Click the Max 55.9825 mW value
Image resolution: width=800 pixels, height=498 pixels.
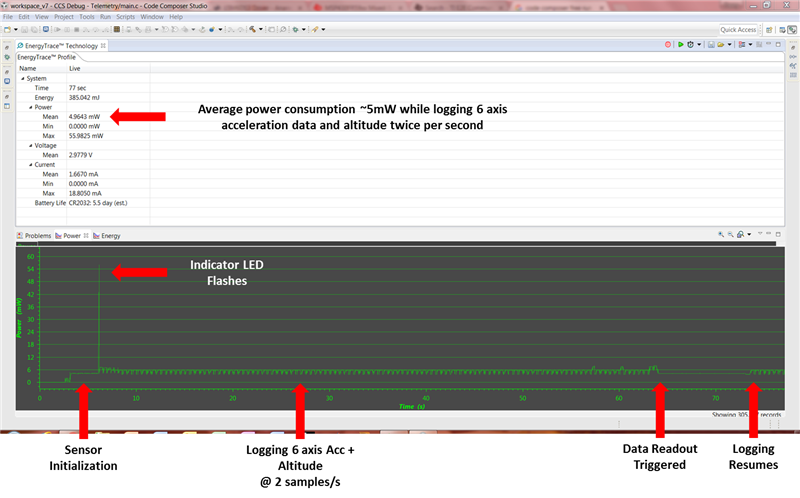86,136
